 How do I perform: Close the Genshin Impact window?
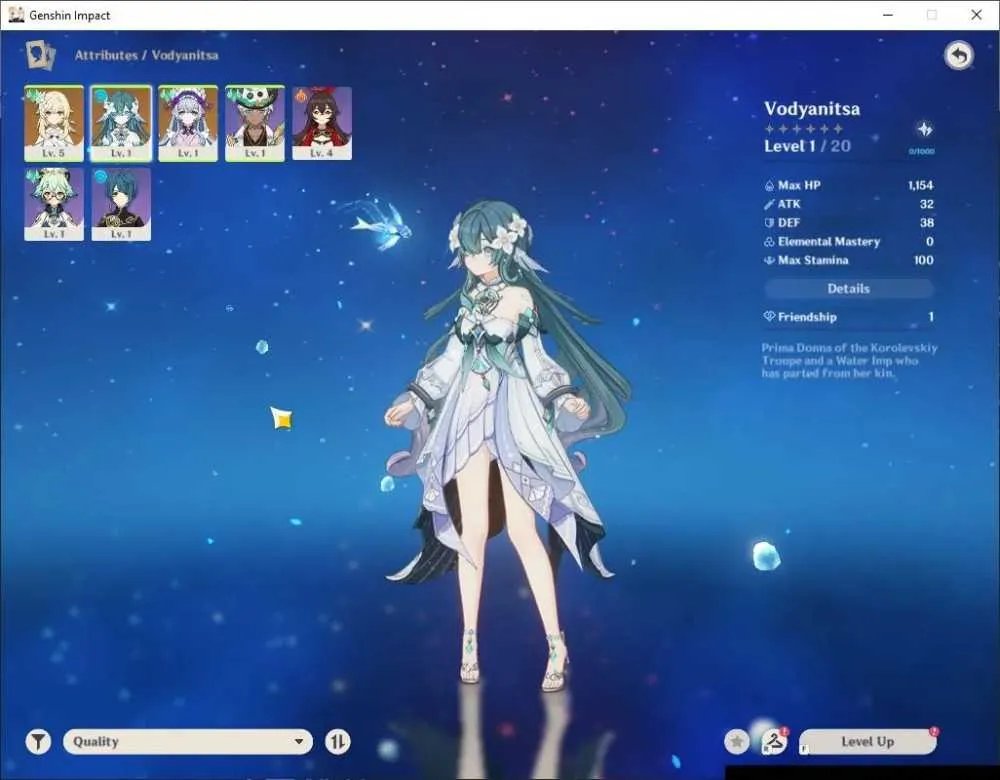point(976,15)
